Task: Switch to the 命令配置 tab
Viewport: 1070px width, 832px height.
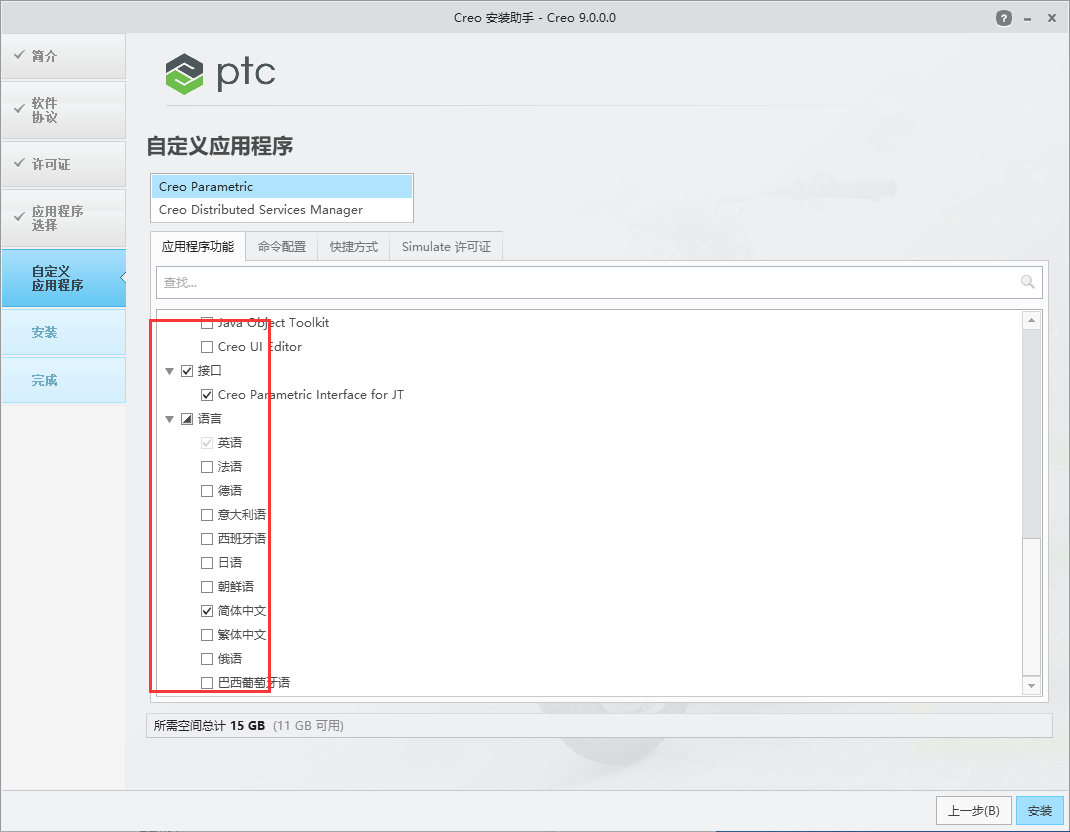Action: (x=281, y=246)
